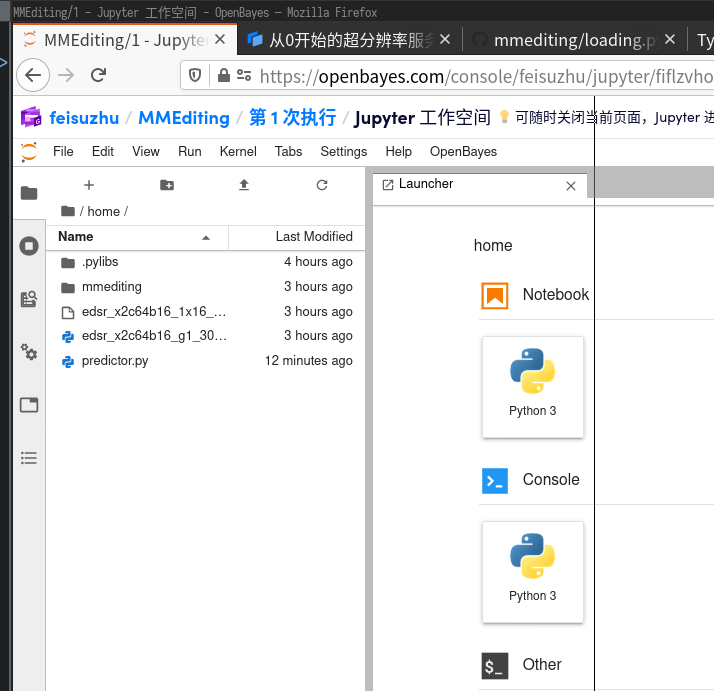Launch a Python 3 Console
Image resolution: width=714 pixels, height=691 pixels.
pos(532,571)
